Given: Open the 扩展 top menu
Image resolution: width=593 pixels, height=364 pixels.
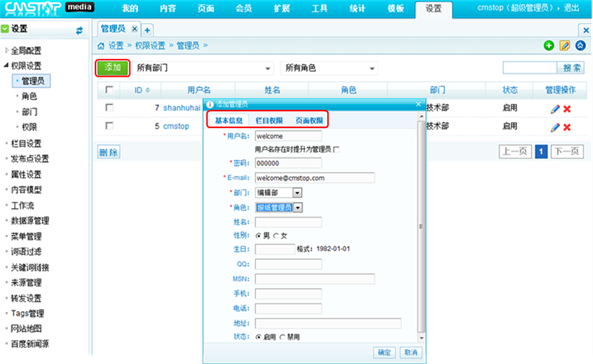Looking at the screenshot, I should 282,8.
